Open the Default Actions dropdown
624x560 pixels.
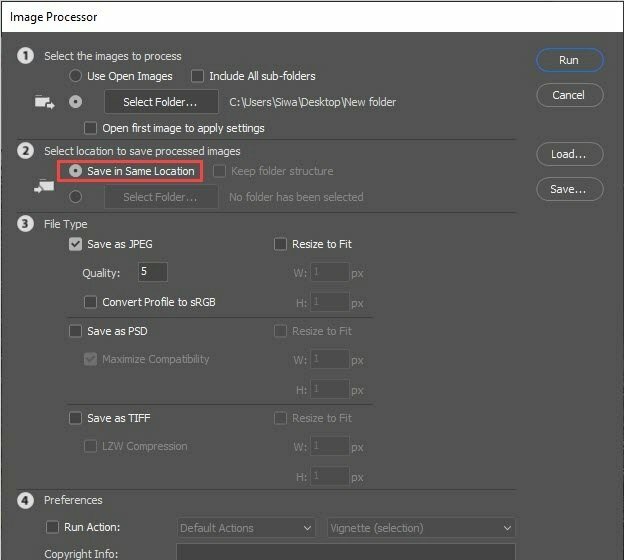tap(246, 528)
